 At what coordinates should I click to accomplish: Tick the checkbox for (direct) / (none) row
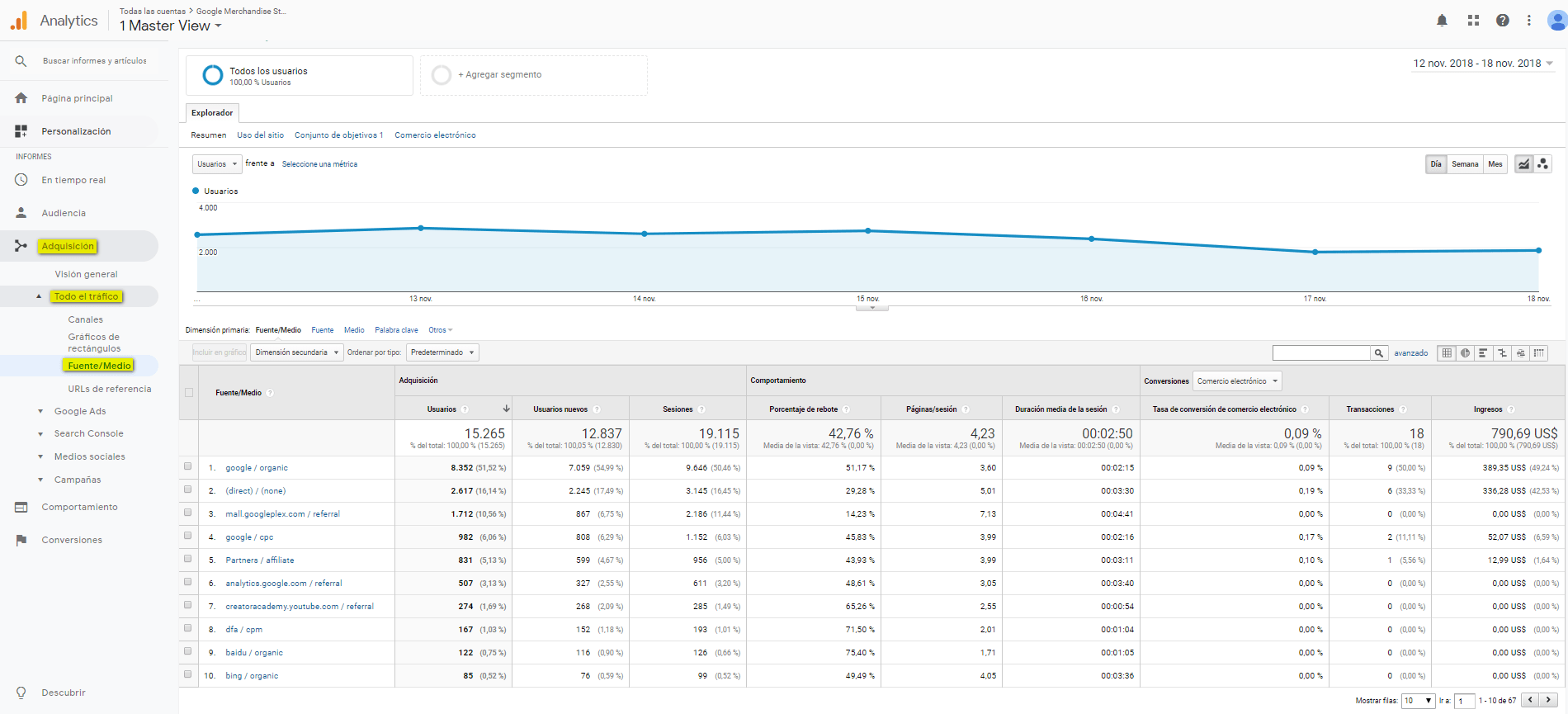[188, 489]
